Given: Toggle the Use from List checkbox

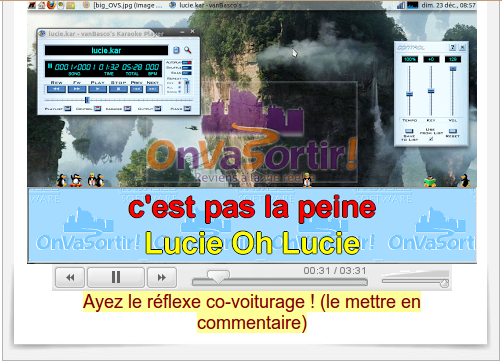Looking at the screenshot, I should click(x=431, y=139).
